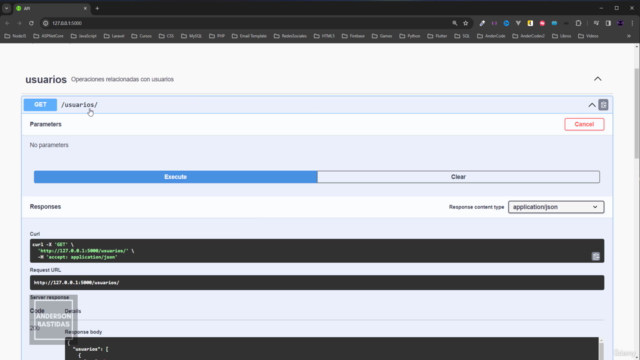Click the GET method badge

click(x=40, y=104)
